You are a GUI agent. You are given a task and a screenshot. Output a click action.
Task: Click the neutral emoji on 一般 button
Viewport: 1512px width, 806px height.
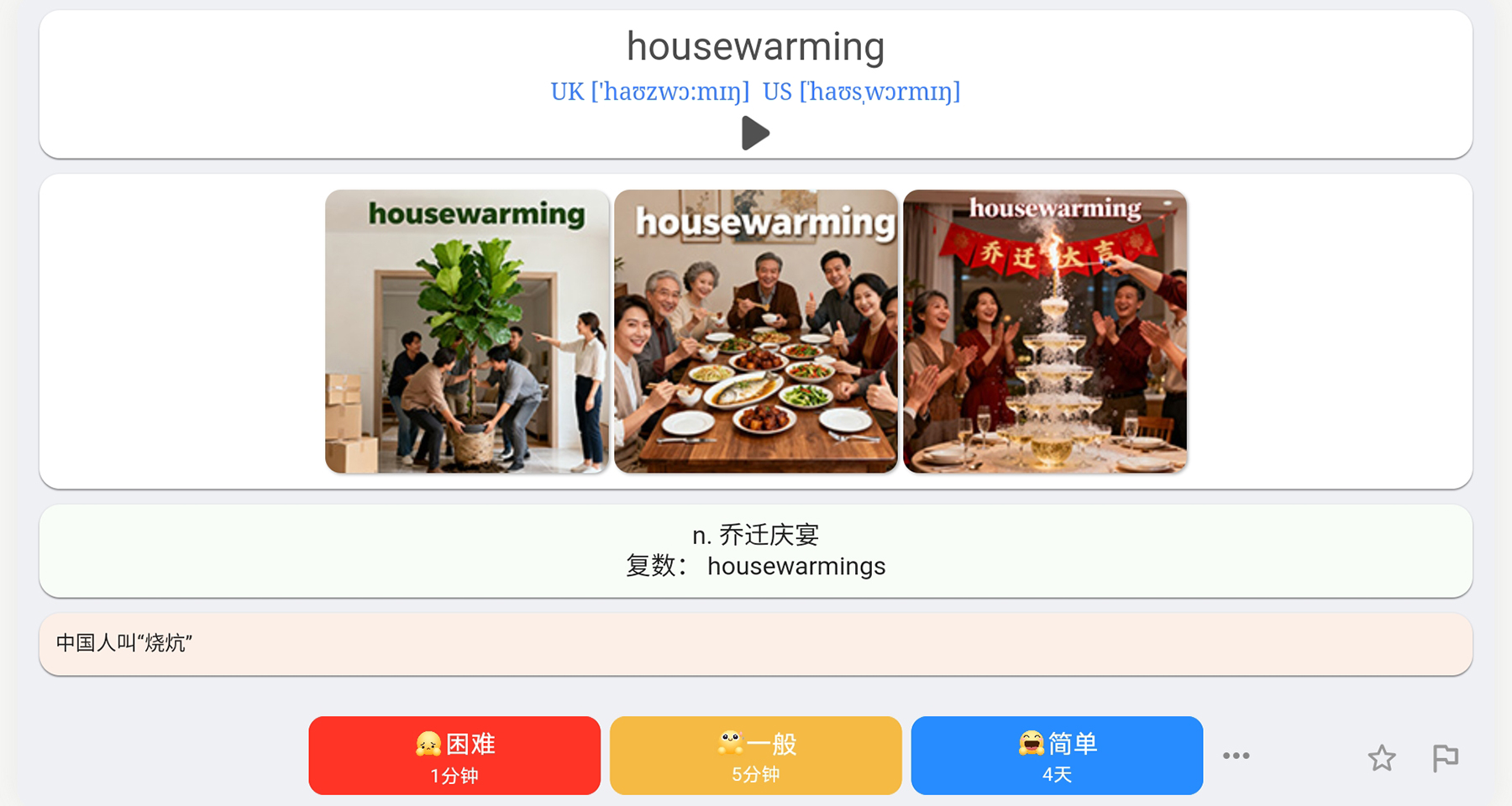tap(730, 742)
